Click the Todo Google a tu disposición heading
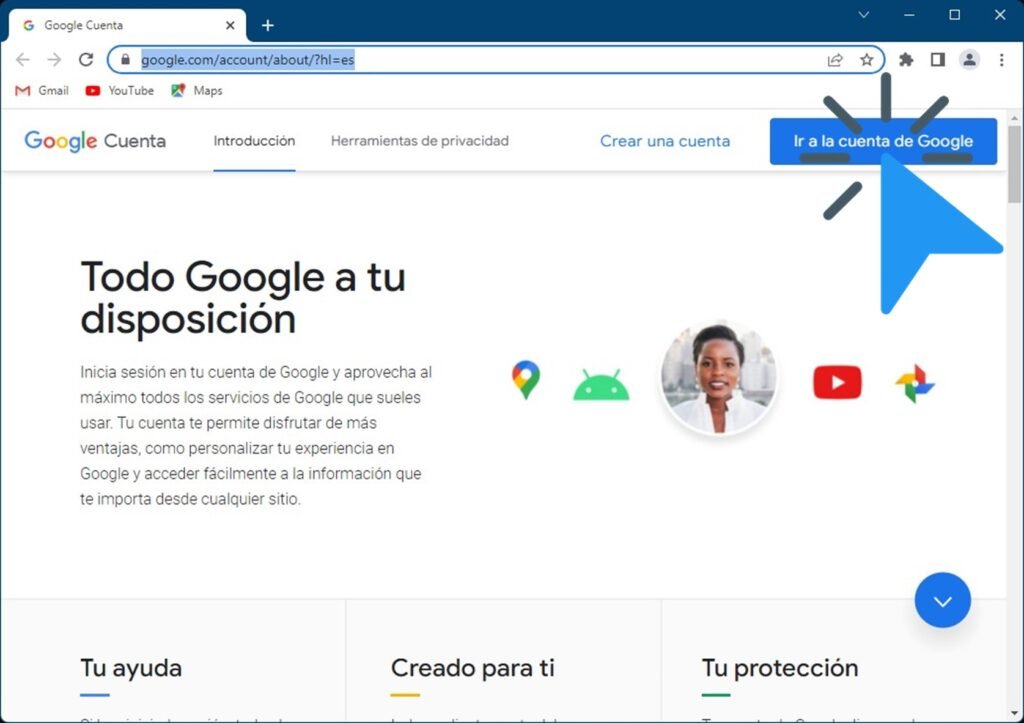The height and width of the screenshot is (723, 1024). [x=243, y=298]
